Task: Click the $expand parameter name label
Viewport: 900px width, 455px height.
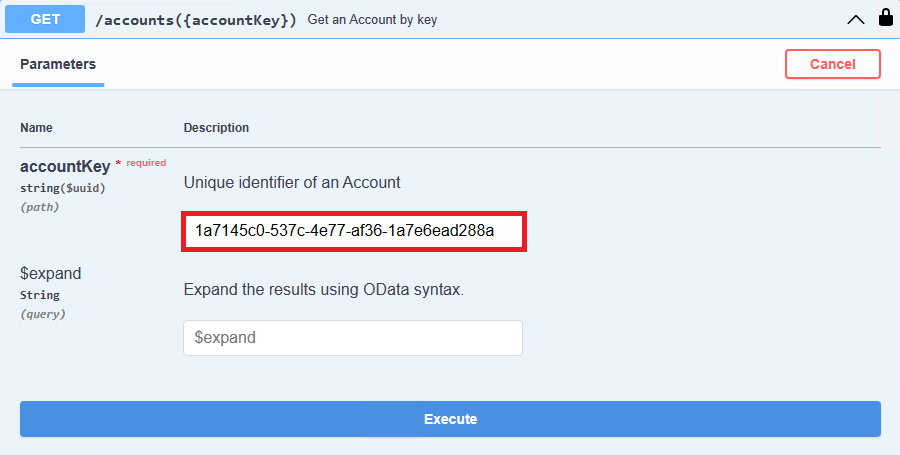Action: [x=50, y=273]
